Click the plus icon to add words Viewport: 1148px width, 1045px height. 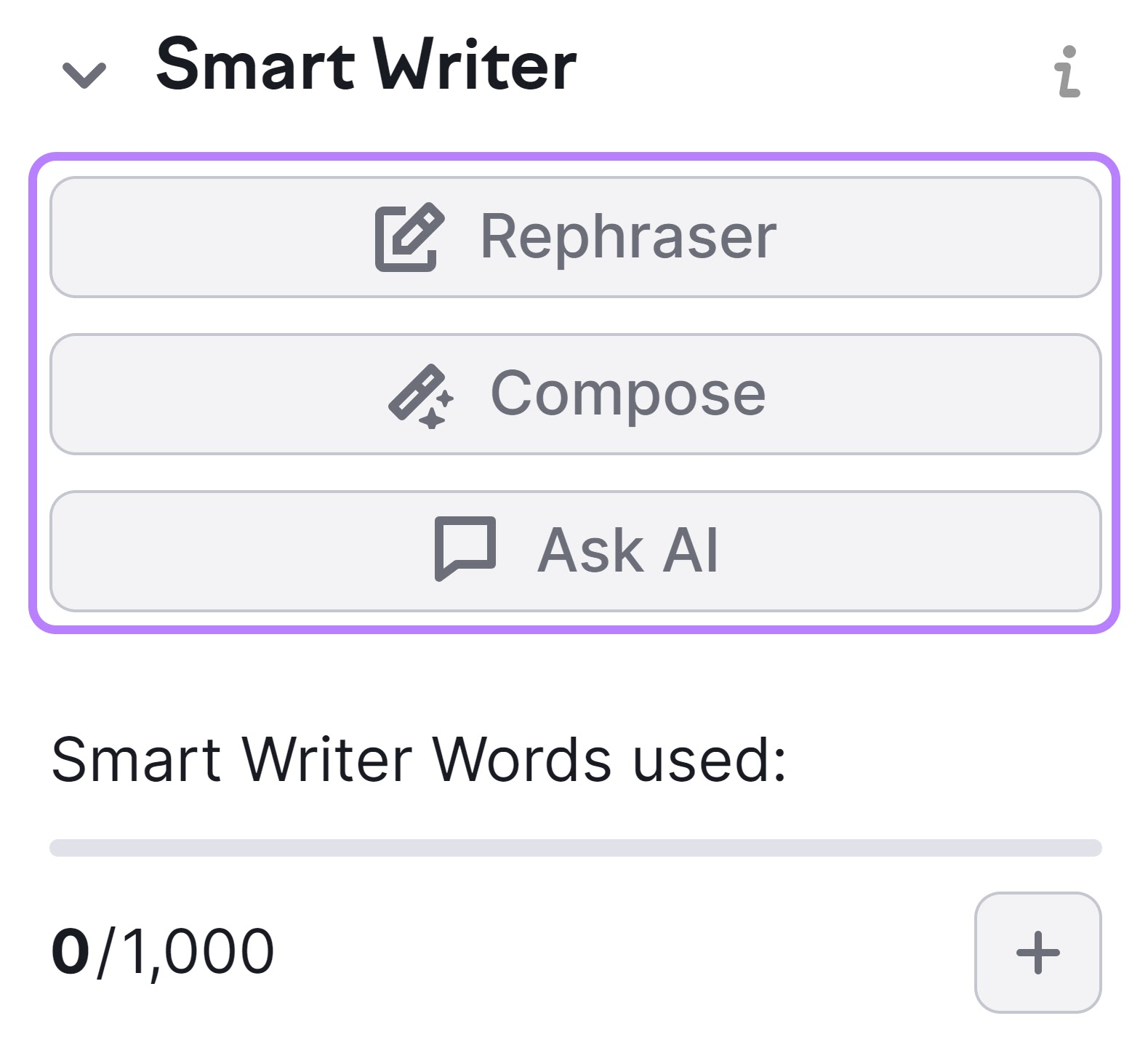click(1037, 952)
